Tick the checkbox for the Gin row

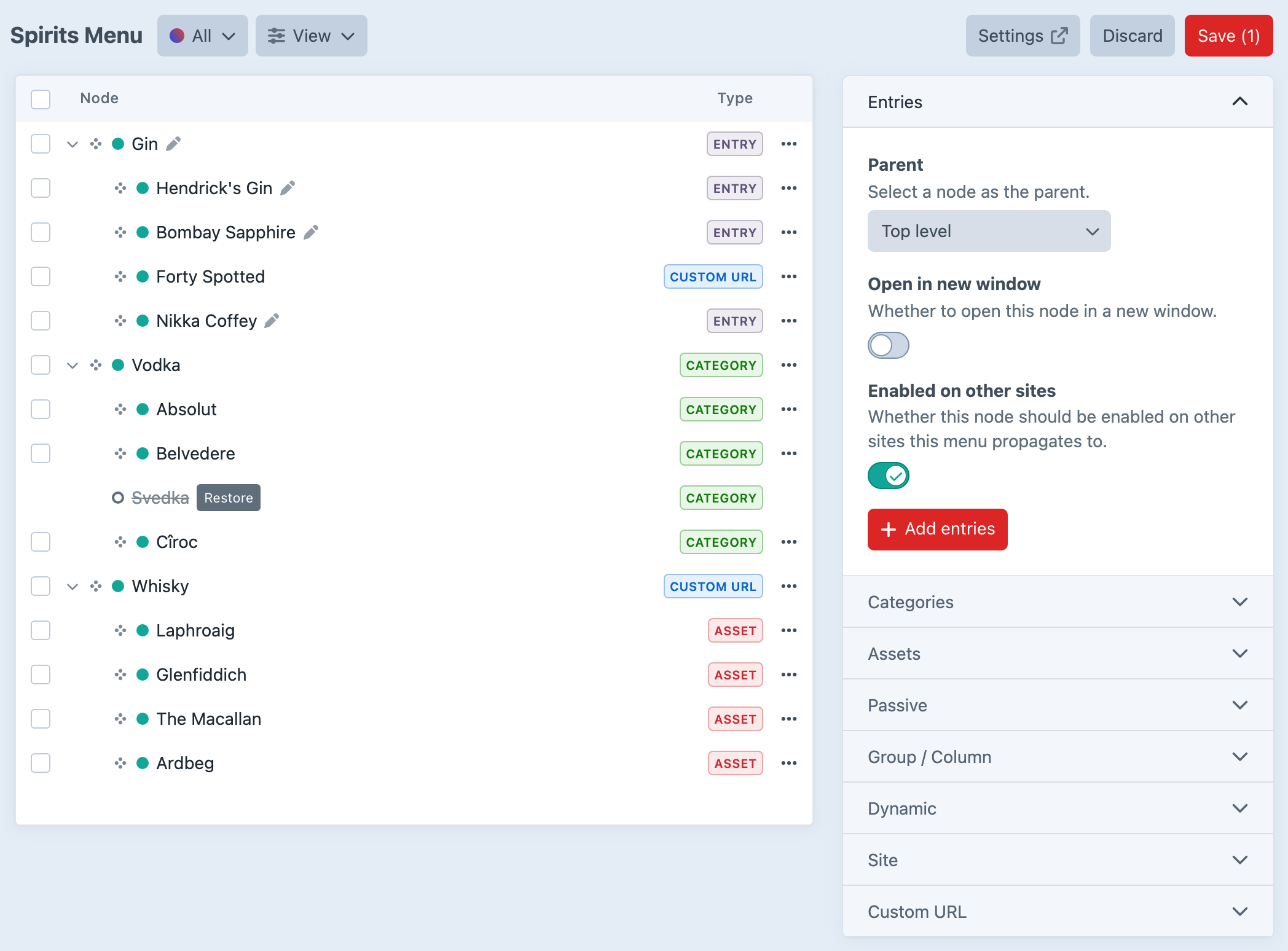coord(41,144)
